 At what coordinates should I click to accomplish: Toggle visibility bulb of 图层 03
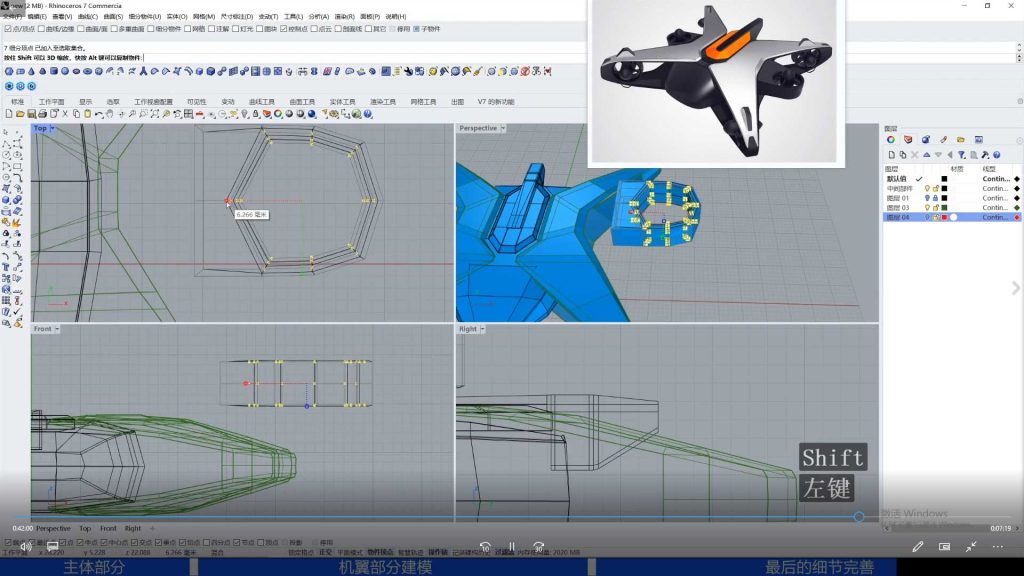click(x=927, y=208)
